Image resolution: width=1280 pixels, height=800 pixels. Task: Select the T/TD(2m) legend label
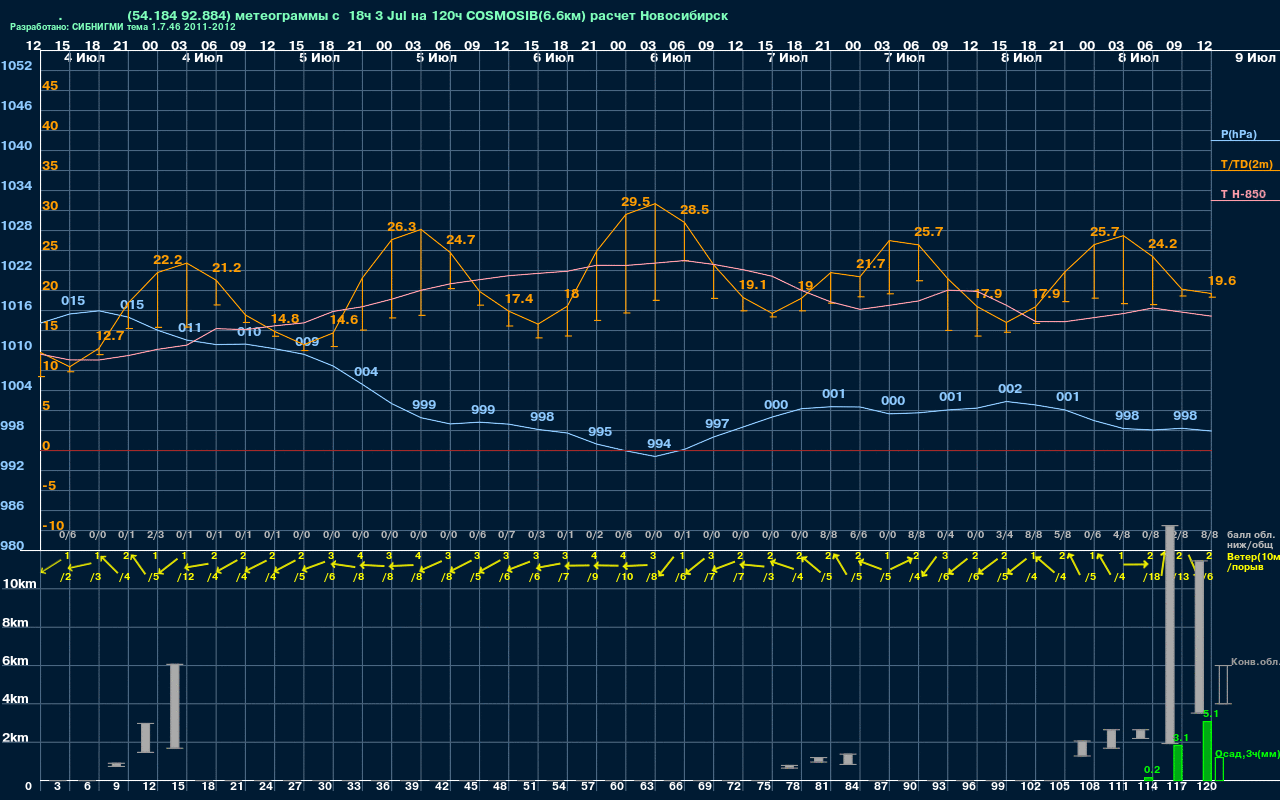tap(1247, 164)
